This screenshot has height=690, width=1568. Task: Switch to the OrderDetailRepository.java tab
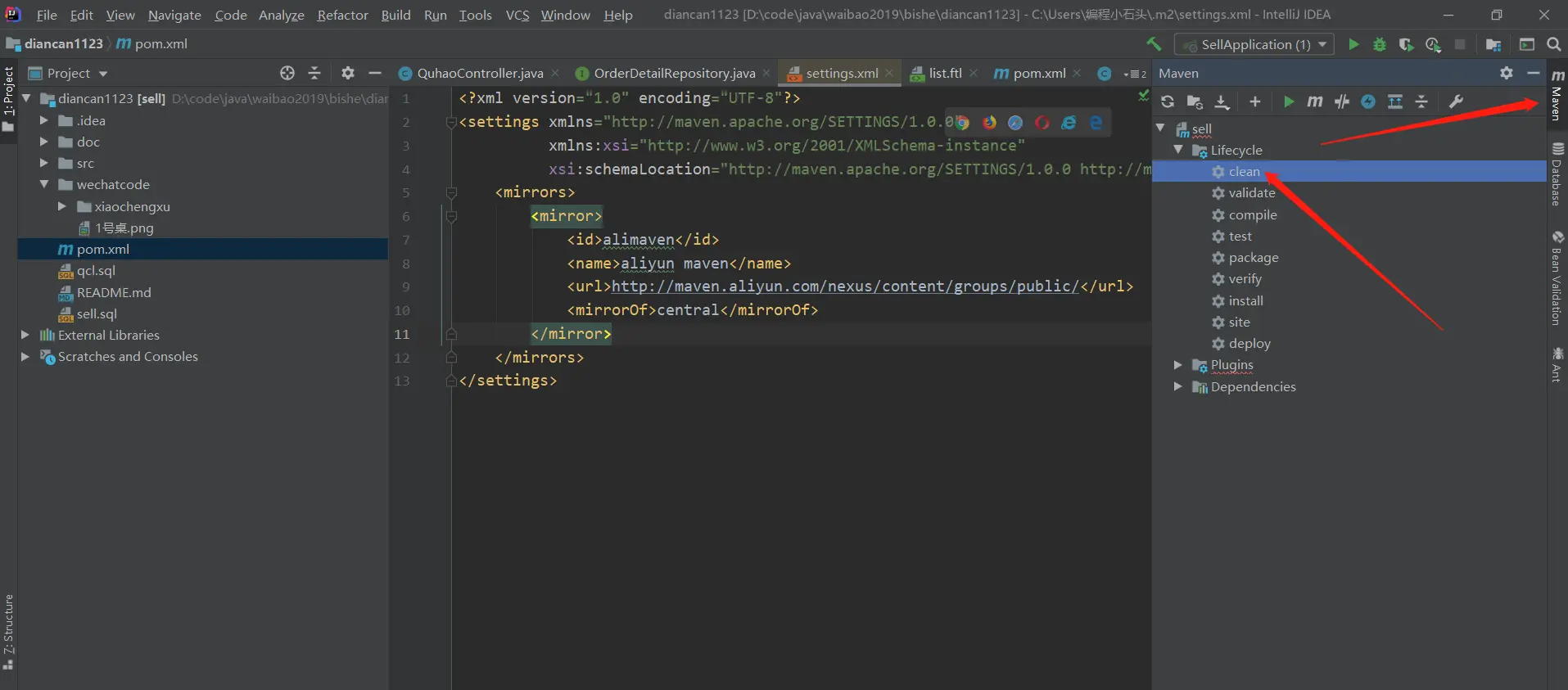(x=674, y=73)
